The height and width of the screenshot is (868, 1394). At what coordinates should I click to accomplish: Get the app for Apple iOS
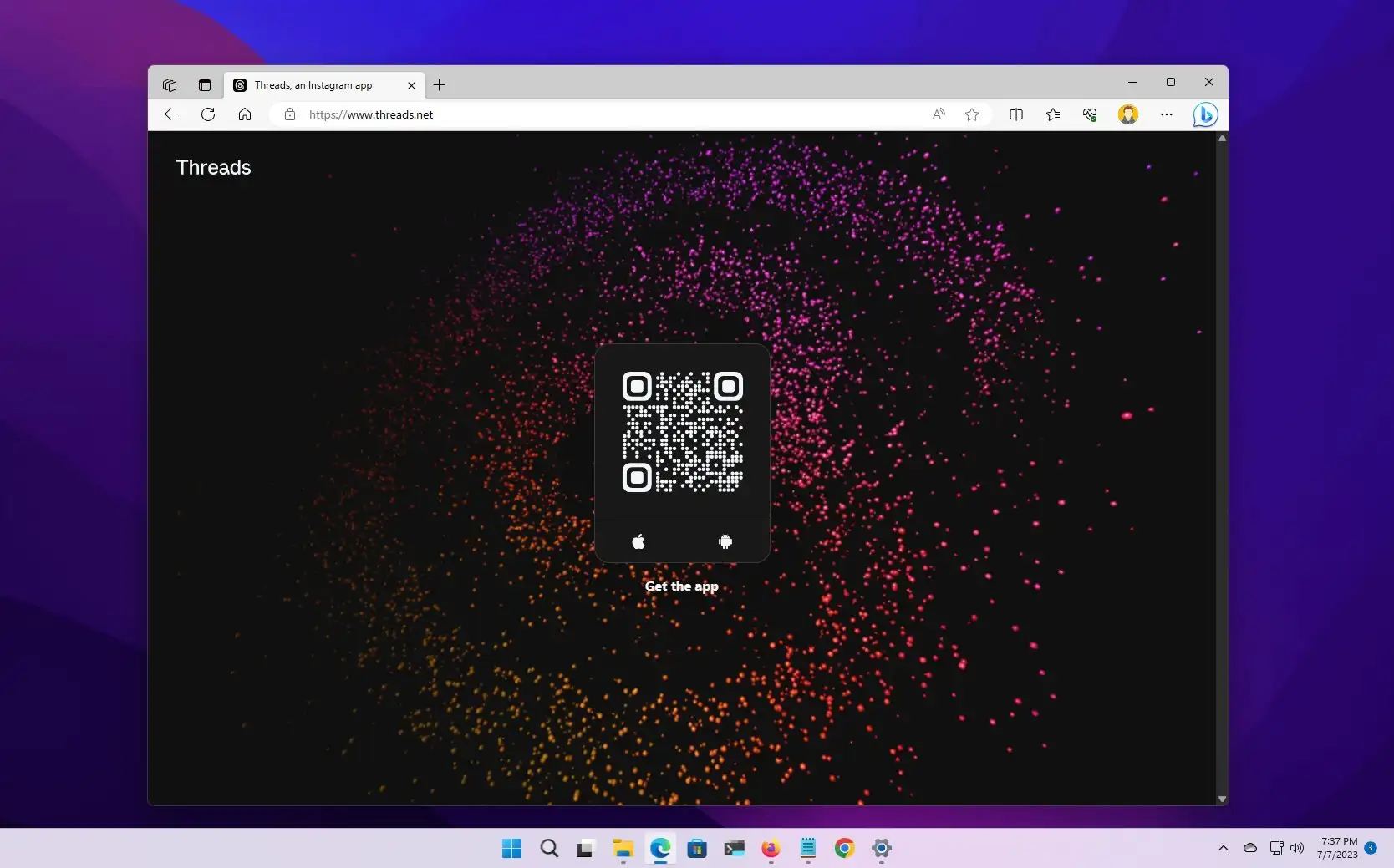(638, 541)
